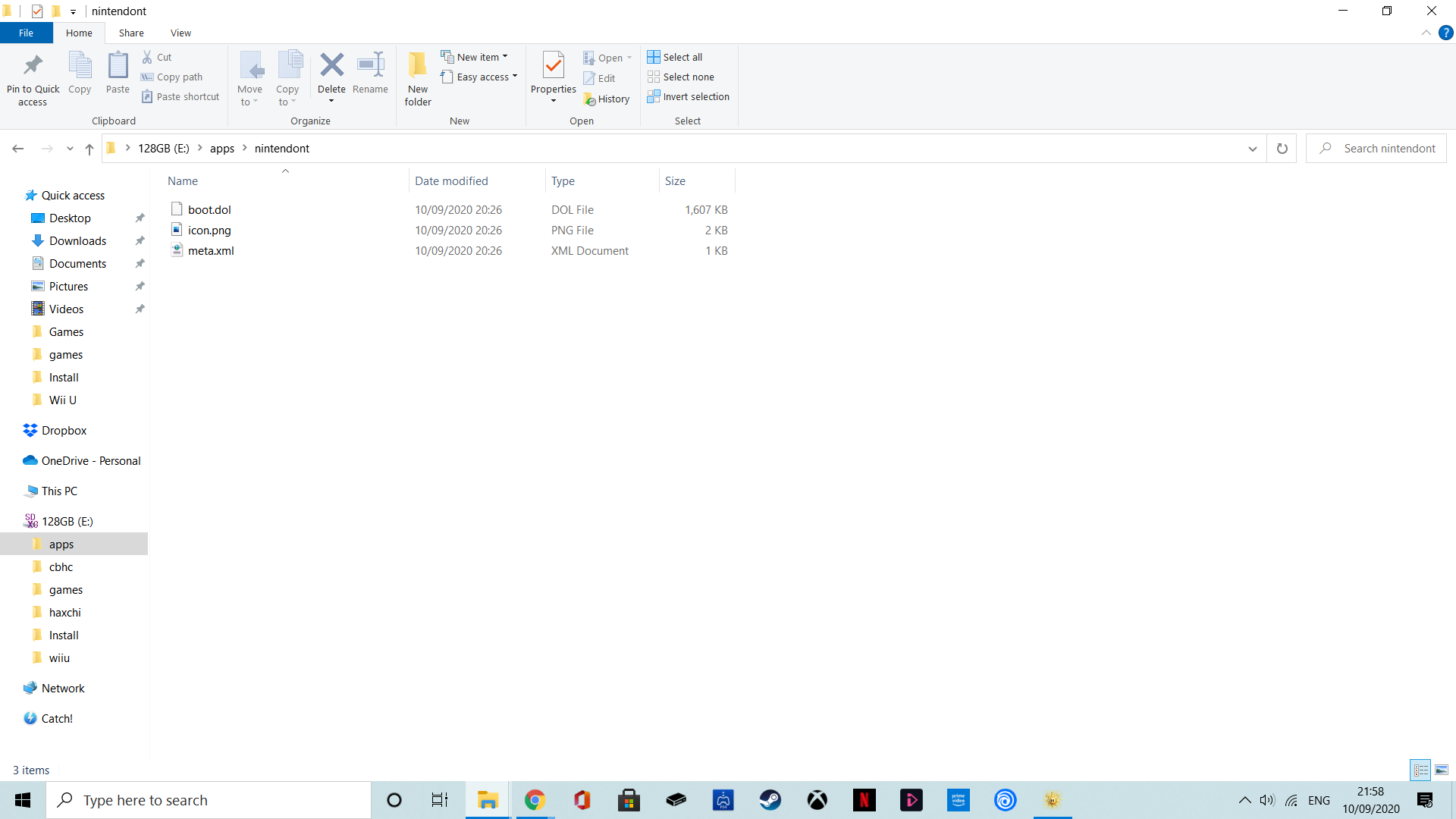The height and width of the screenshot is (819, 1456).
Task: Open Downloads in the sidebar
Action: point(77,240)
